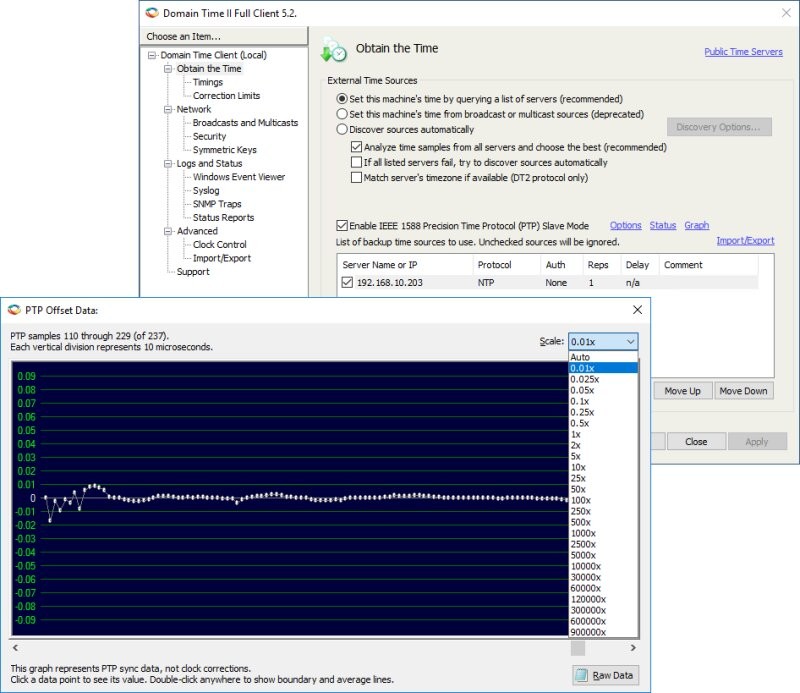Collapse the Logs and Status node

coord(168,163)
